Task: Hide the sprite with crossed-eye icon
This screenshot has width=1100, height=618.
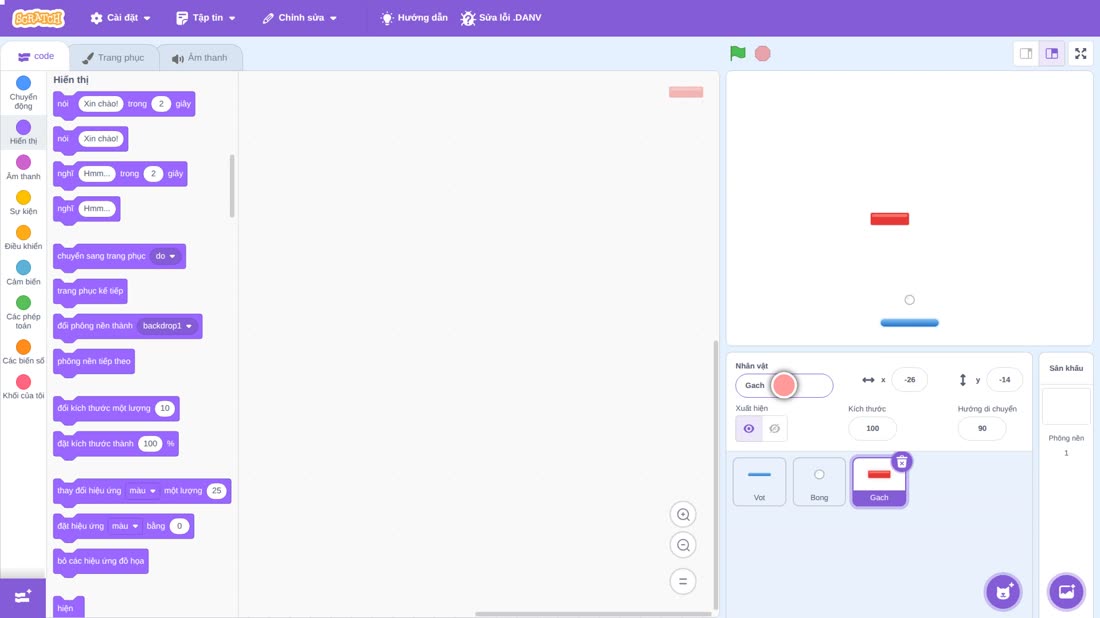Action: coord(774,429)
